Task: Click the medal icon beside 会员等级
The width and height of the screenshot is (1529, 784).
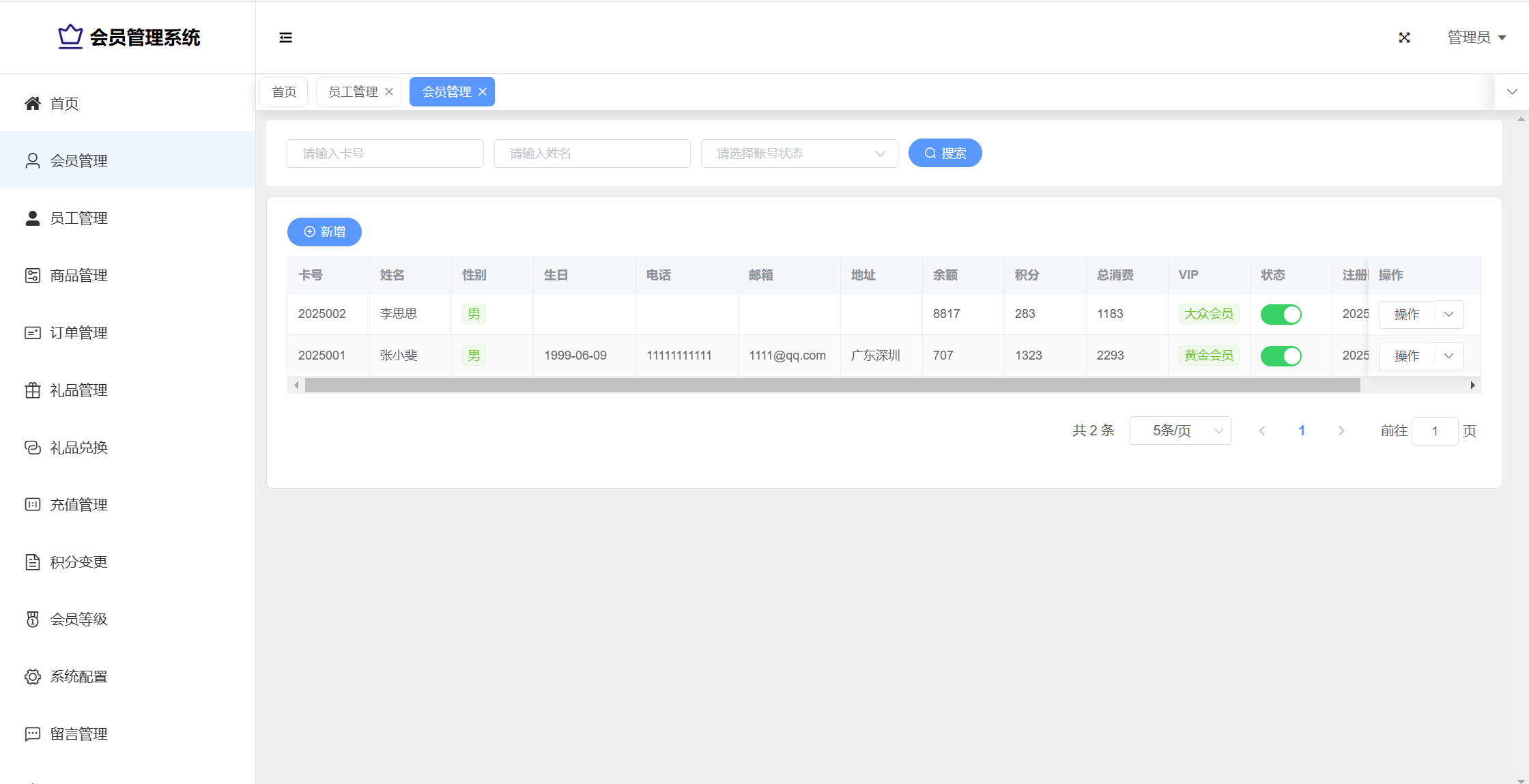Action: (x=33, y=620)
